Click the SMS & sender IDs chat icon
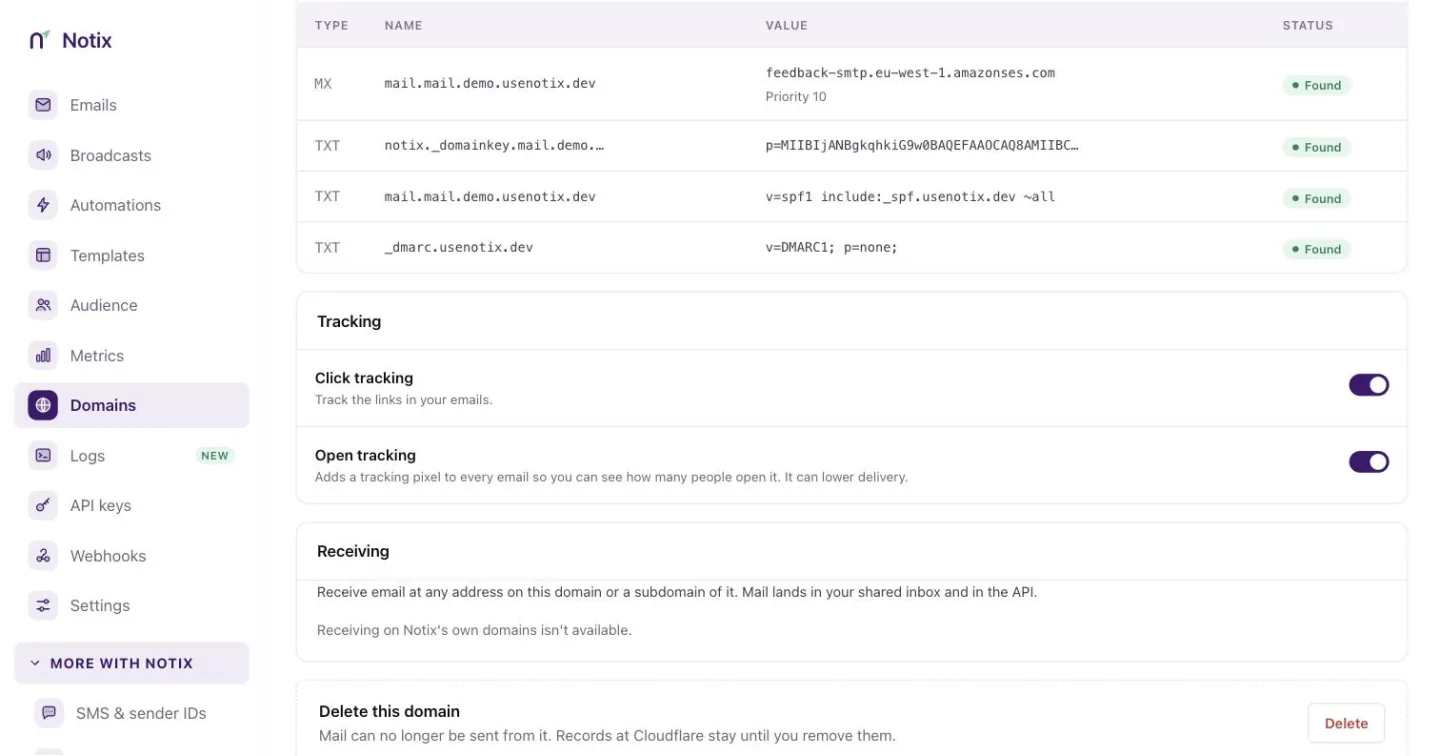 click(x=49, y=713)
